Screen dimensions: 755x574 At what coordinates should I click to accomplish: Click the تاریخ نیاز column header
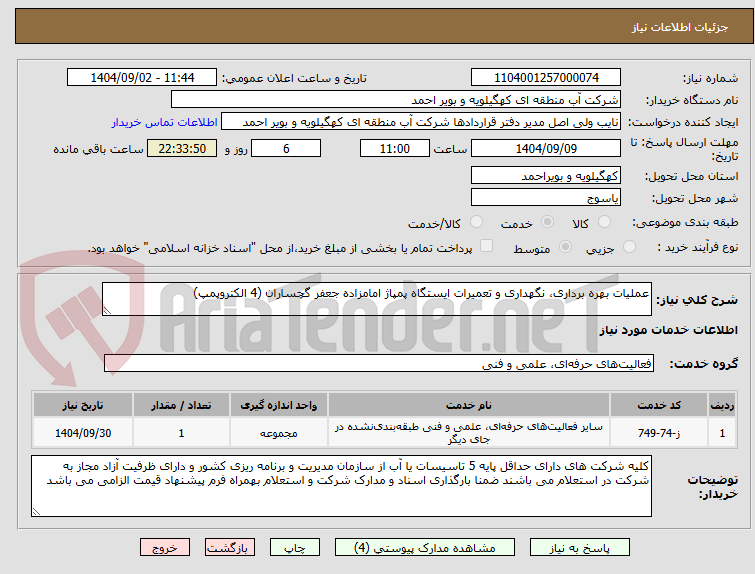(82, 405)
